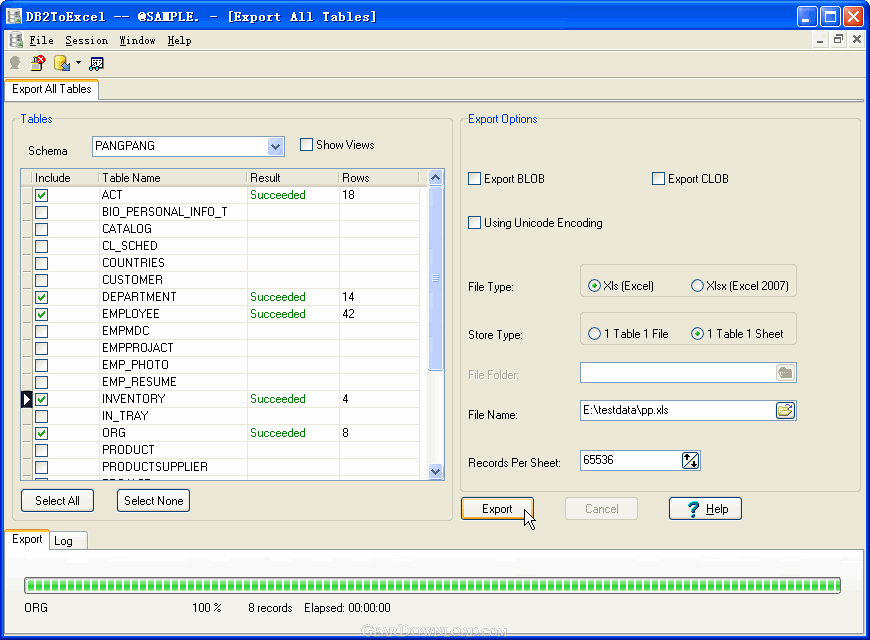
Task: Enable the Show Views checkbox
Action: [306, 145]
